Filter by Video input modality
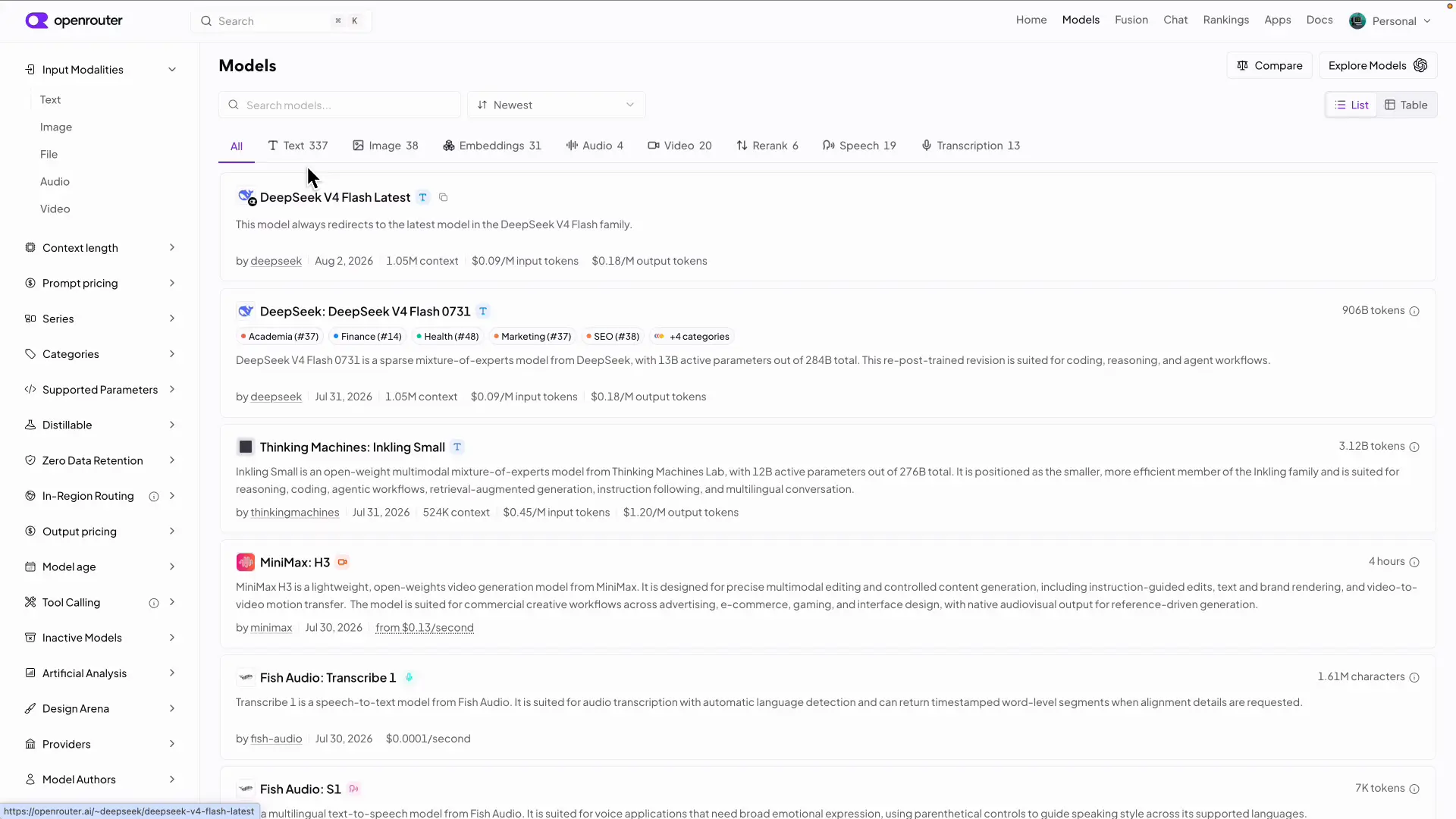The height and width of the screenshot is (819, 1456). [55, 209]
